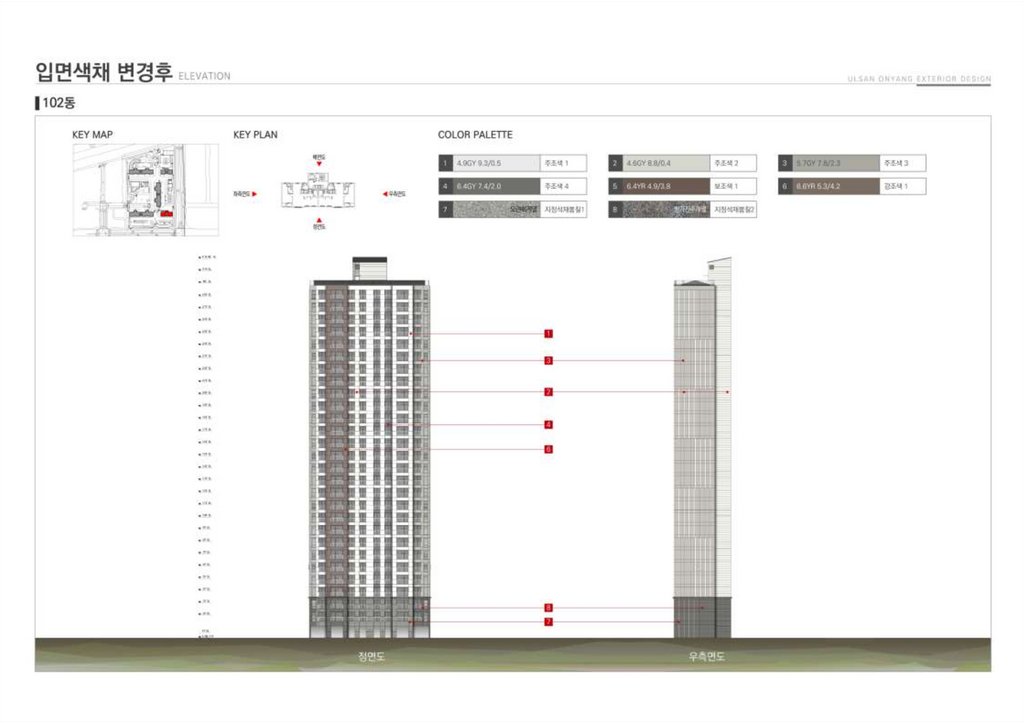Click red callout marker number 8
The height and width of the screenshot is (723, 1024).
click(x=549, y=608)
